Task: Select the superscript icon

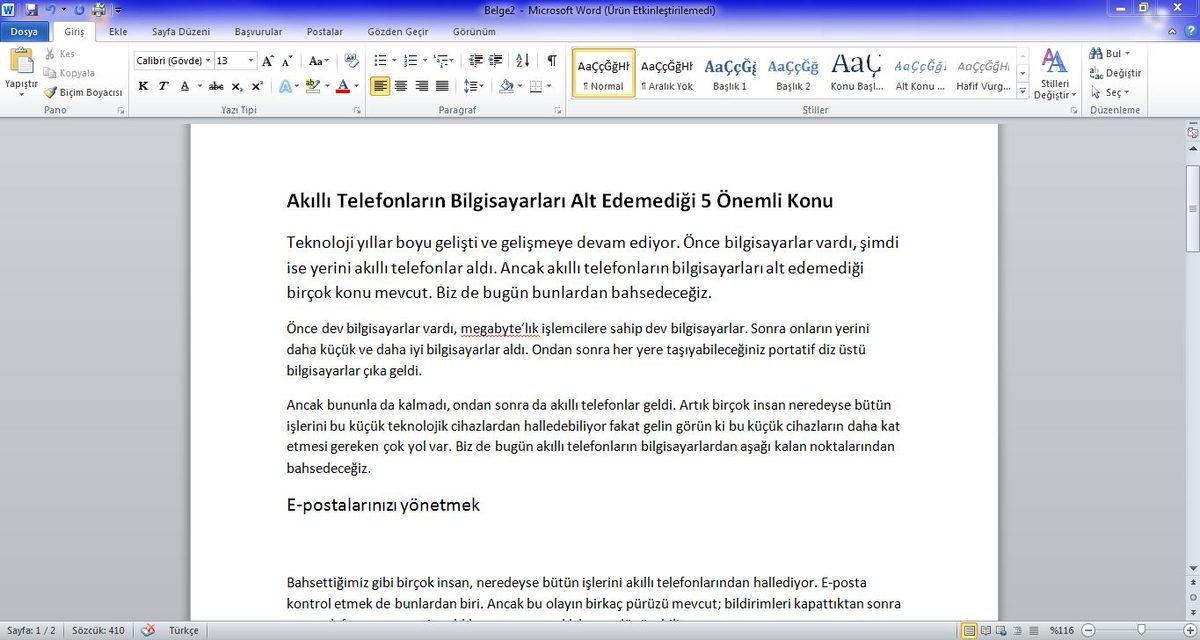Action: click(x=256, y=85)
